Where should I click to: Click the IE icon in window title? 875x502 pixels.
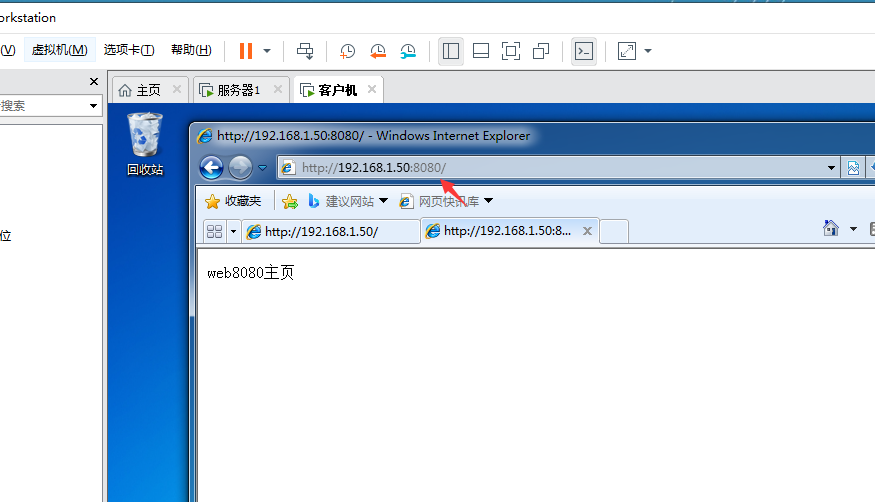[x=205, y=136]
